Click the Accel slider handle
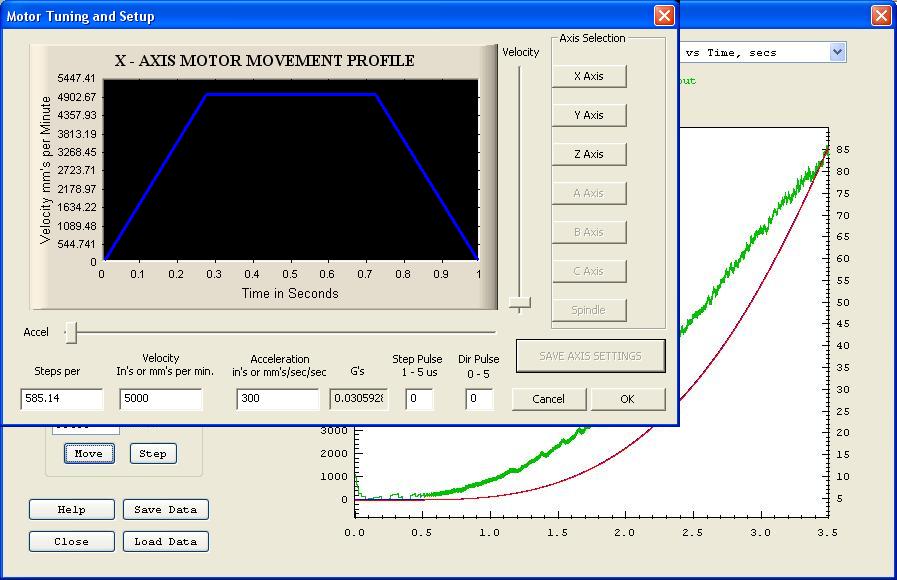This screenshot has width=897, height=580. [x=71, y=332]
